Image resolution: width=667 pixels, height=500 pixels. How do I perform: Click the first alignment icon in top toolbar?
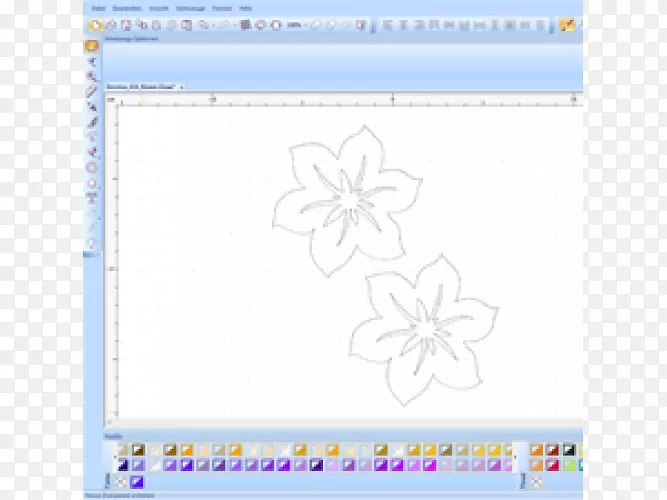tap(388, 24)
